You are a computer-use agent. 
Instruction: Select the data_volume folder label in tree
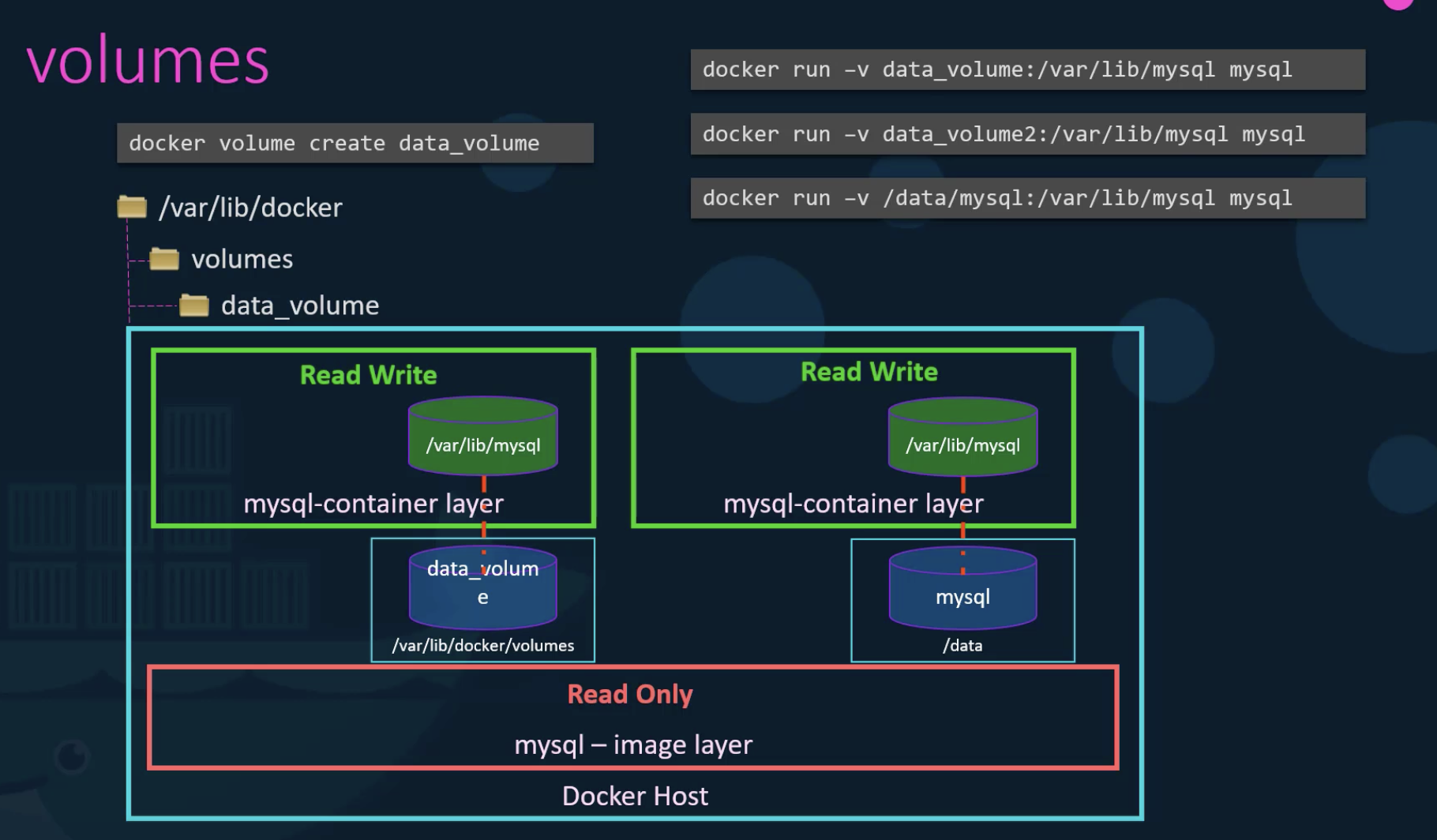[x=300, y=306]
